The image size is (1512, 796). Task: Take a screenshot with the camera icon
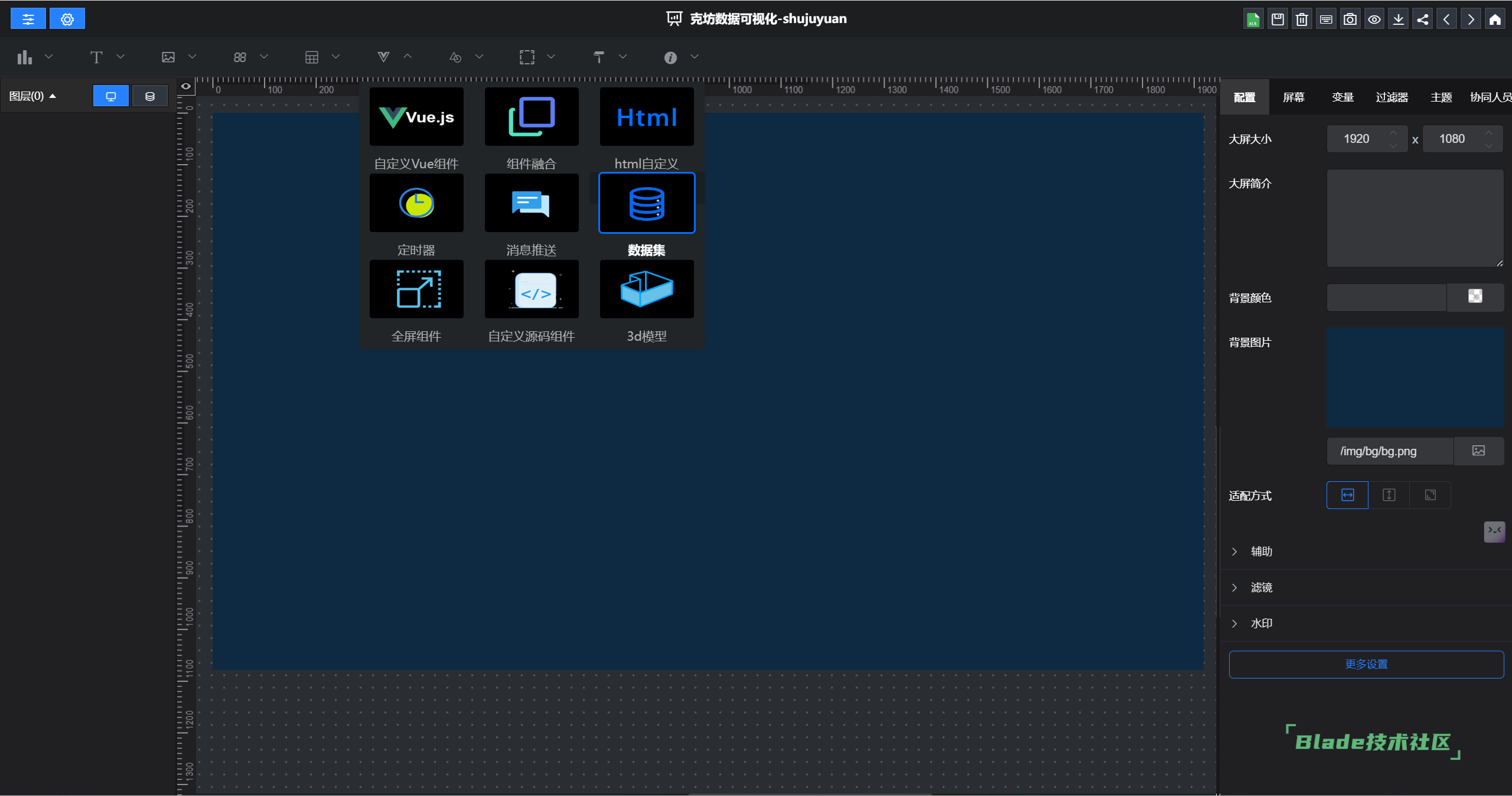pos(1350,19)
